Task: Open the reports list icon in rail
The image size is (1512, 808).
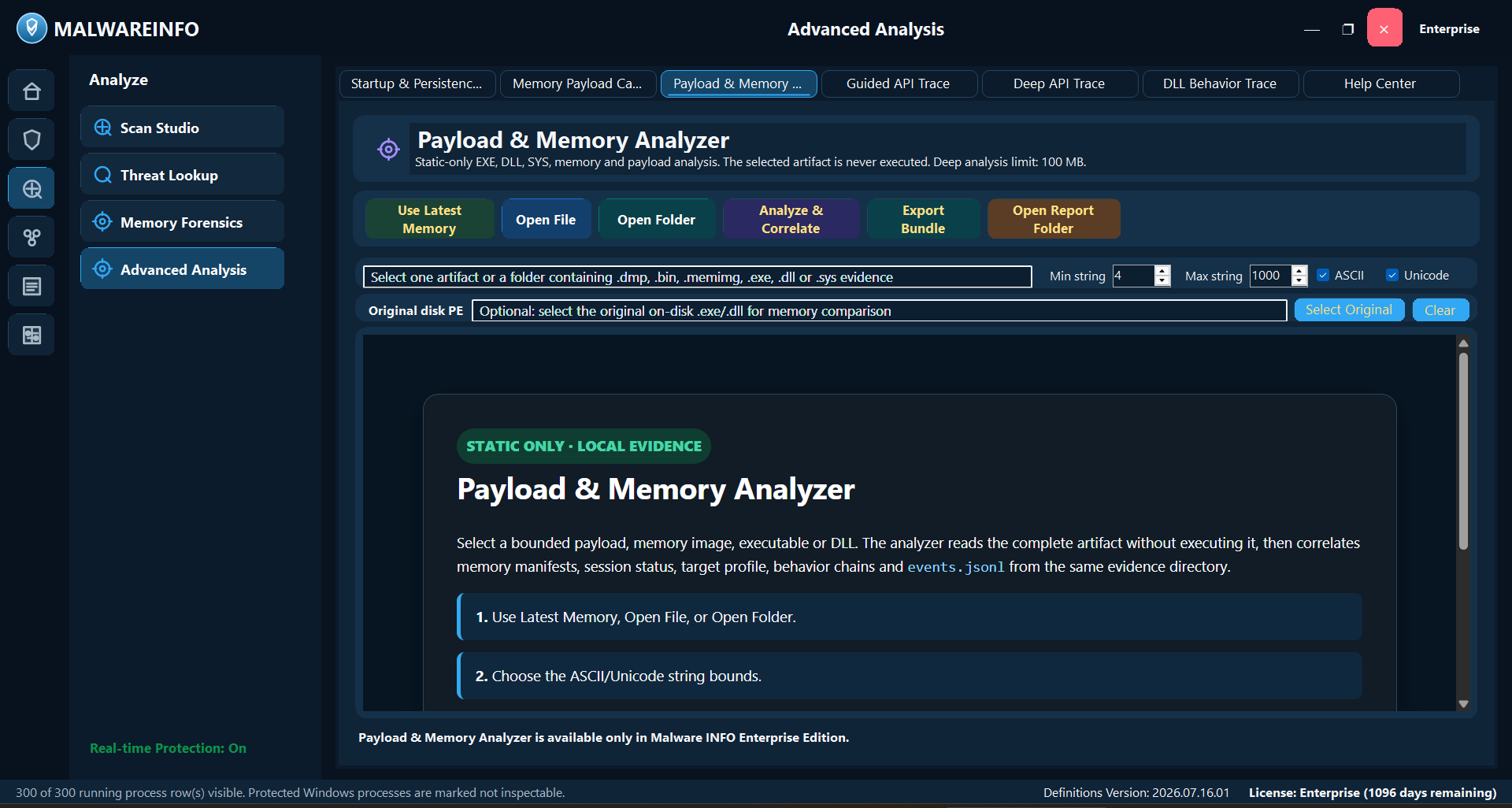Action: click(x=31, y=286)
